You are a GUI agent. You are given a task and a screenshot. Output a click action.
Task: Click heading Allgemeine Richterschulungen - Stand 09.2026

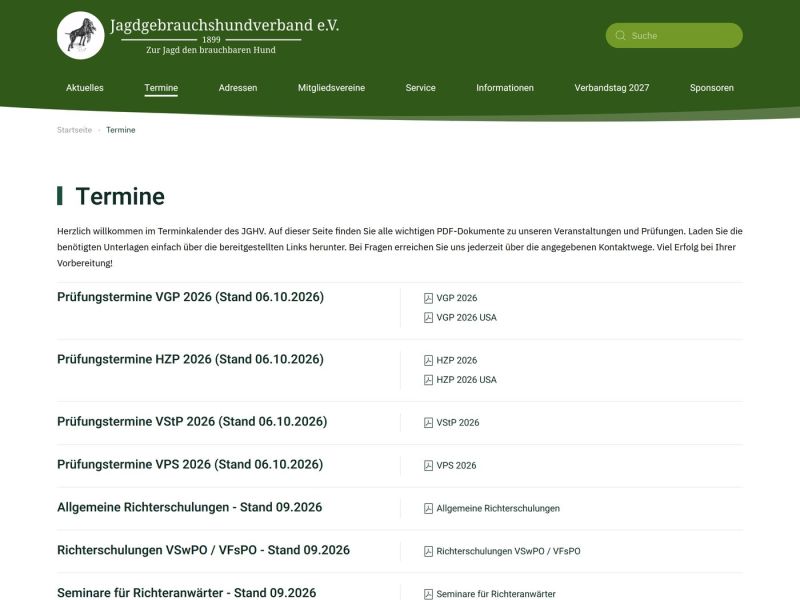click(189, 507)
